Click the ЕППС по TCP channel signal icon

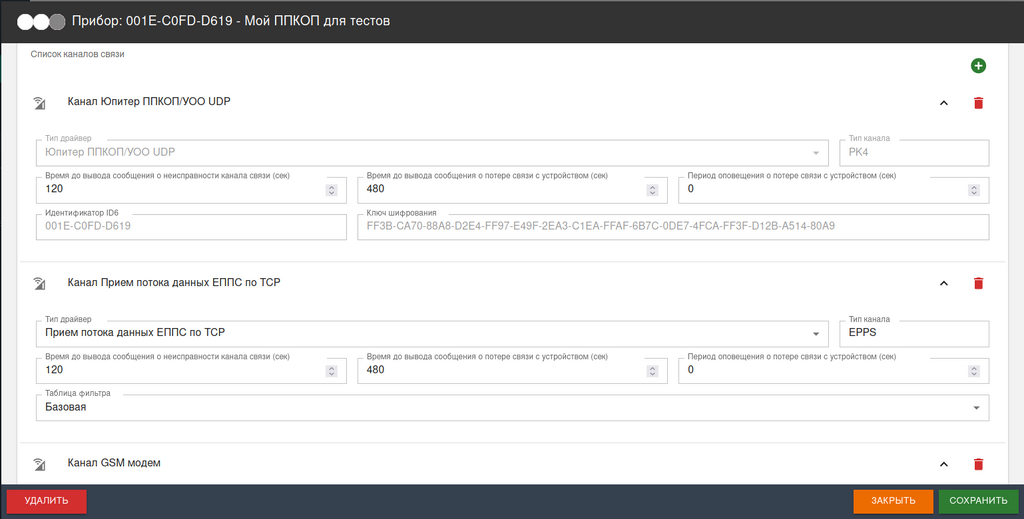click(x=40, y=283)
